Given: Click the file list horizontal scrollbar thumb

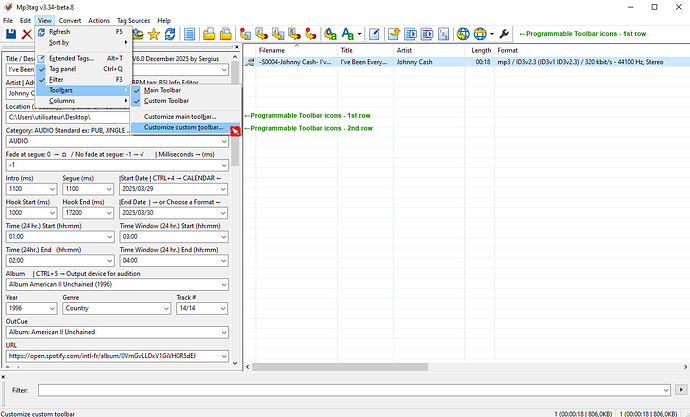Looking at the screenshot, I should pyautogui.click(x=340, y=366).
